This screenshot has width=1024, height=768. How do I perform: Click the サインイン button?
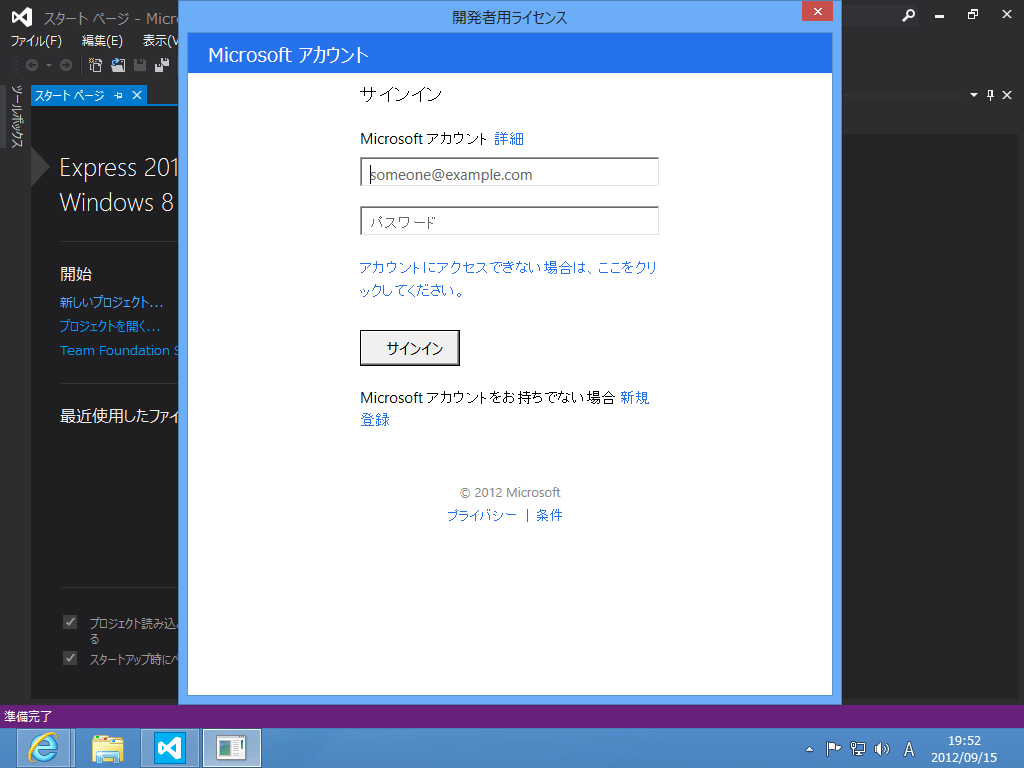coord(410,348)
